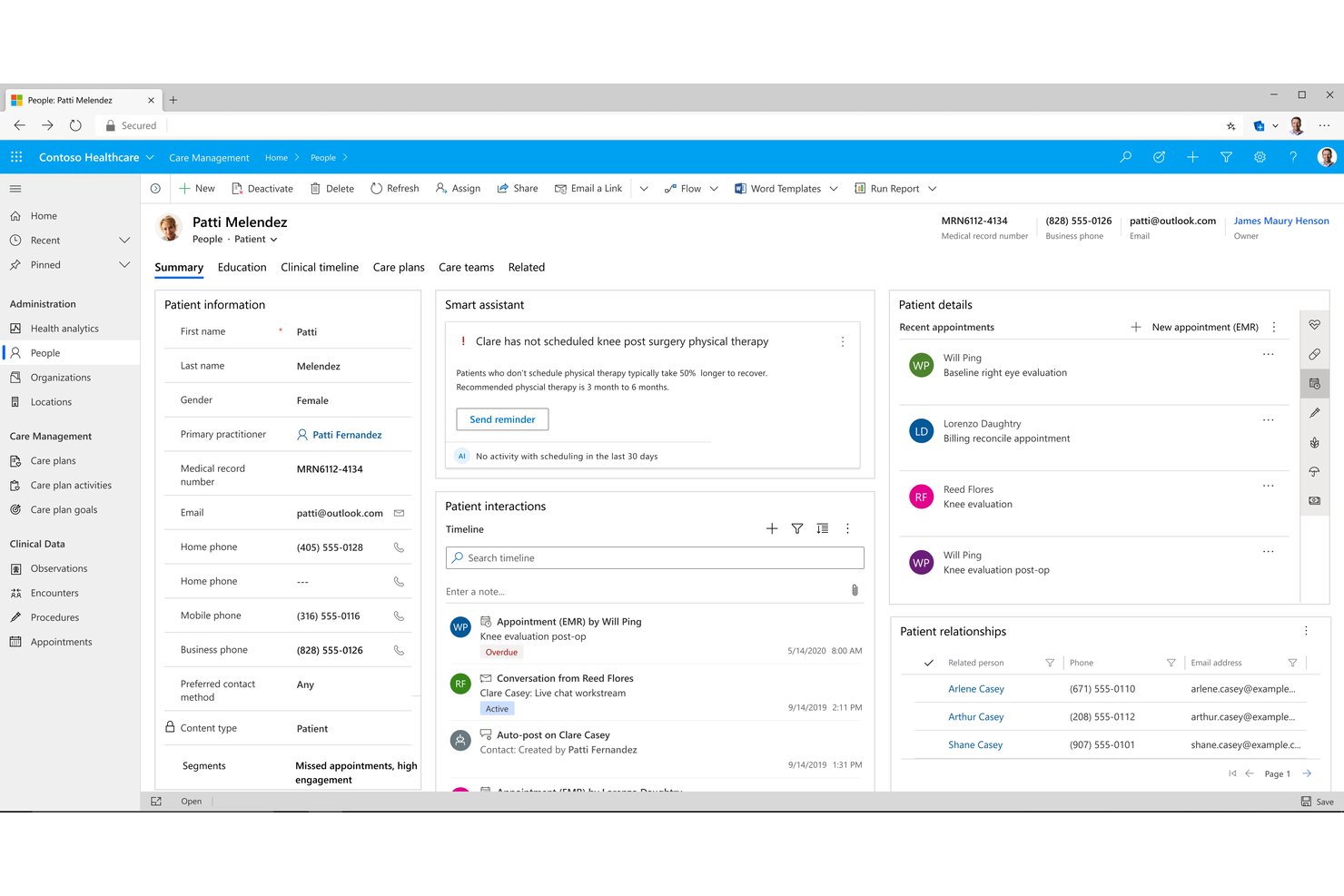
Task: Open advanced find filter icon in header
Action: tap(1226, 157)
